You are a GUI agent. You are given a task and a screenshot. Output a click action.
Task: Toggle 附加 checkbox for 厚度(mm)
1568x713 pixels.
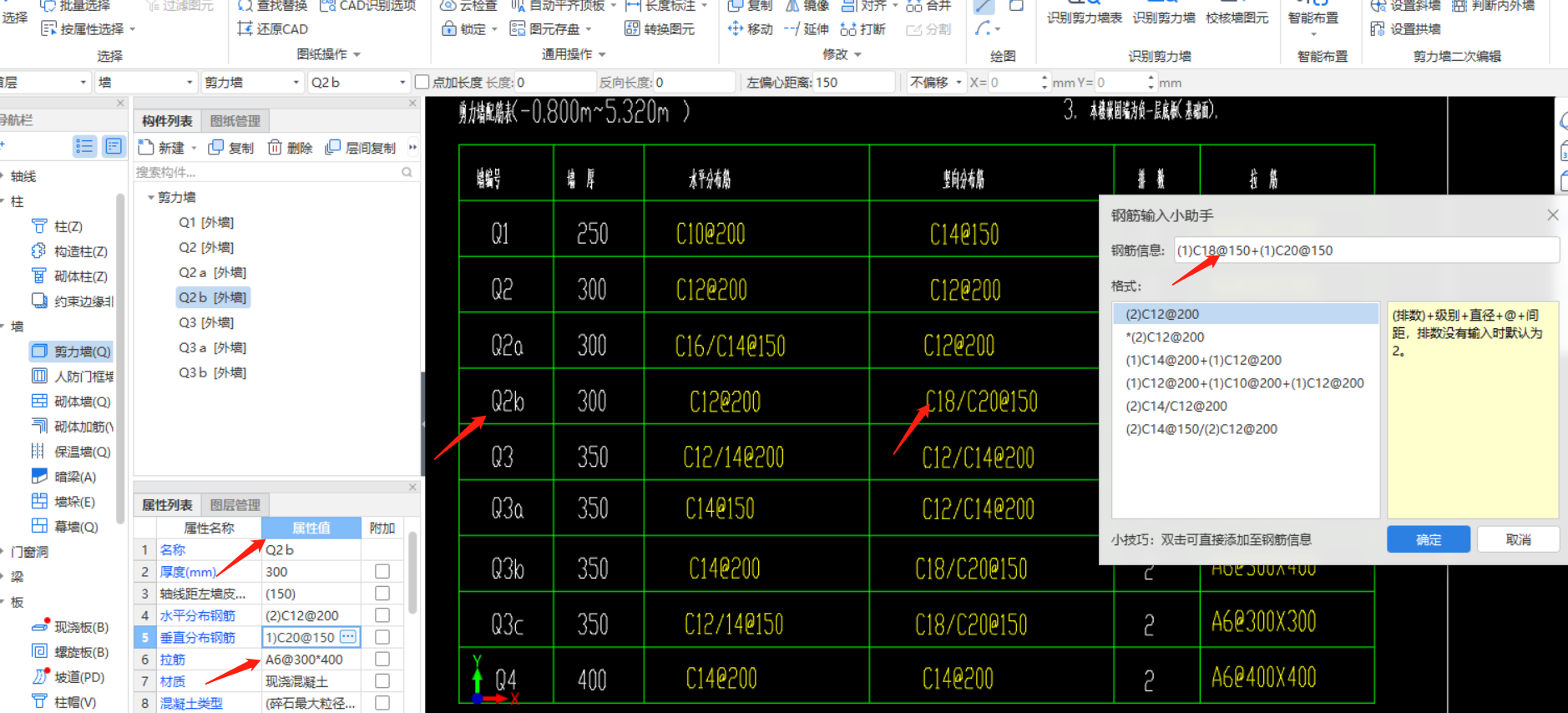(x=382, y=571)
